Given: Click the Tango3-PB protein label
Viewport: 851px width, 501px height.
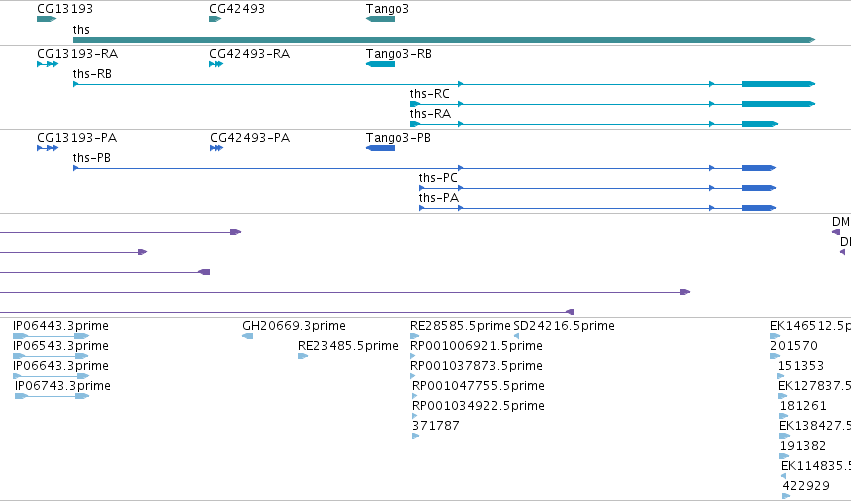Looking at the screenshot, I should pyautogui.click(x=398, y=138).
